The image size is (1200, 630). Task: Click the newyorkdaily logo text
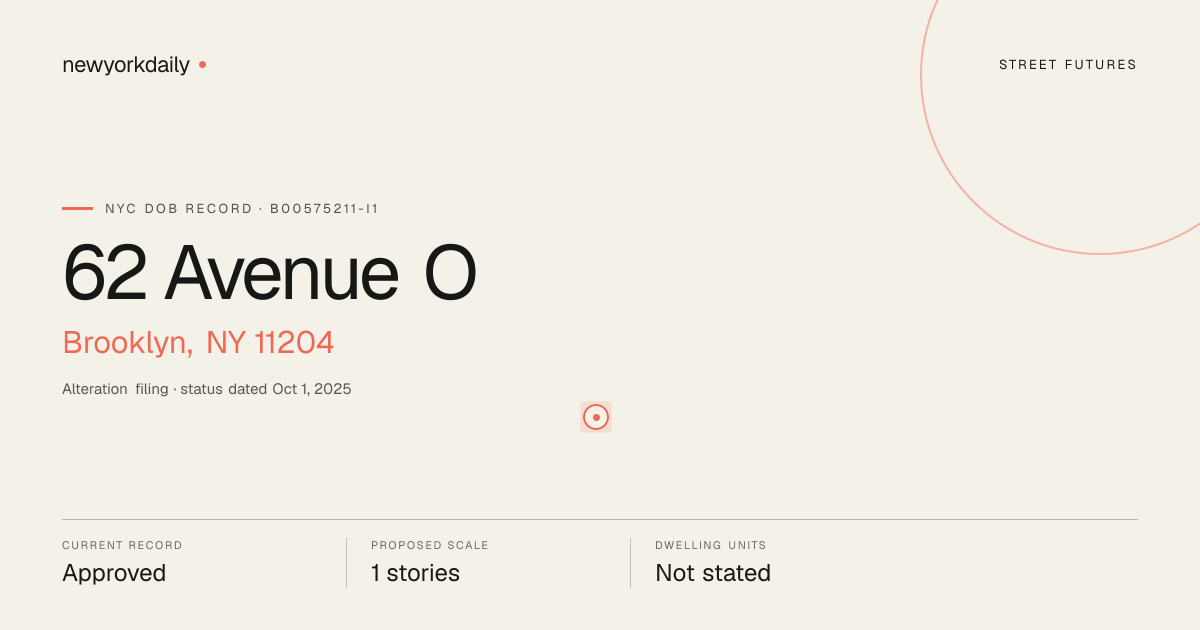[126, 65]
